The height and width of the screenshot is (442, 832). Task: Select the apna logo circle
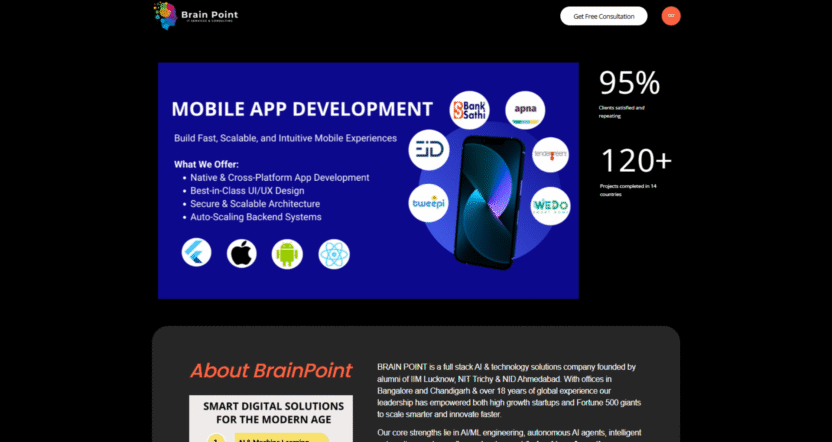click(524, 108)
